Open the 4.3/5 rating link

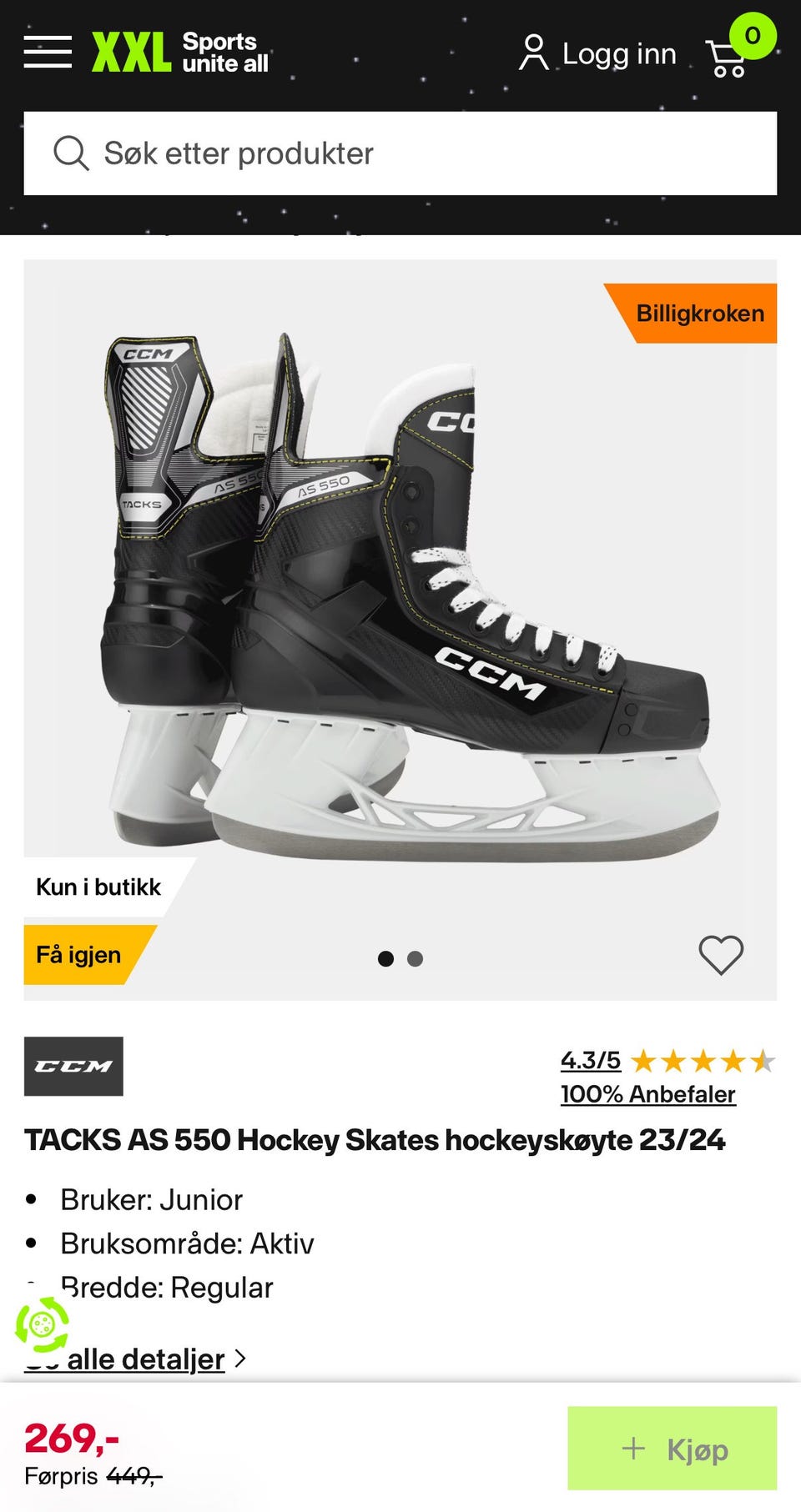pos(591,1060)
